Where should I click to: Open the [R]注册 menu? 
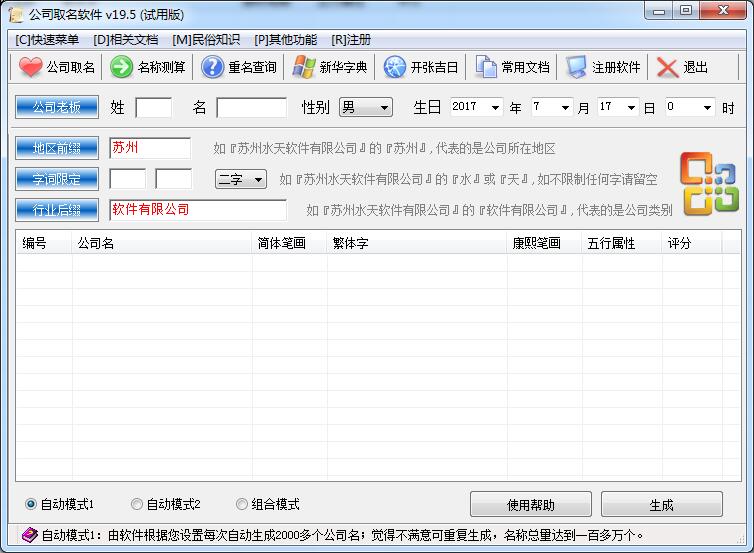tap(351, 39)
